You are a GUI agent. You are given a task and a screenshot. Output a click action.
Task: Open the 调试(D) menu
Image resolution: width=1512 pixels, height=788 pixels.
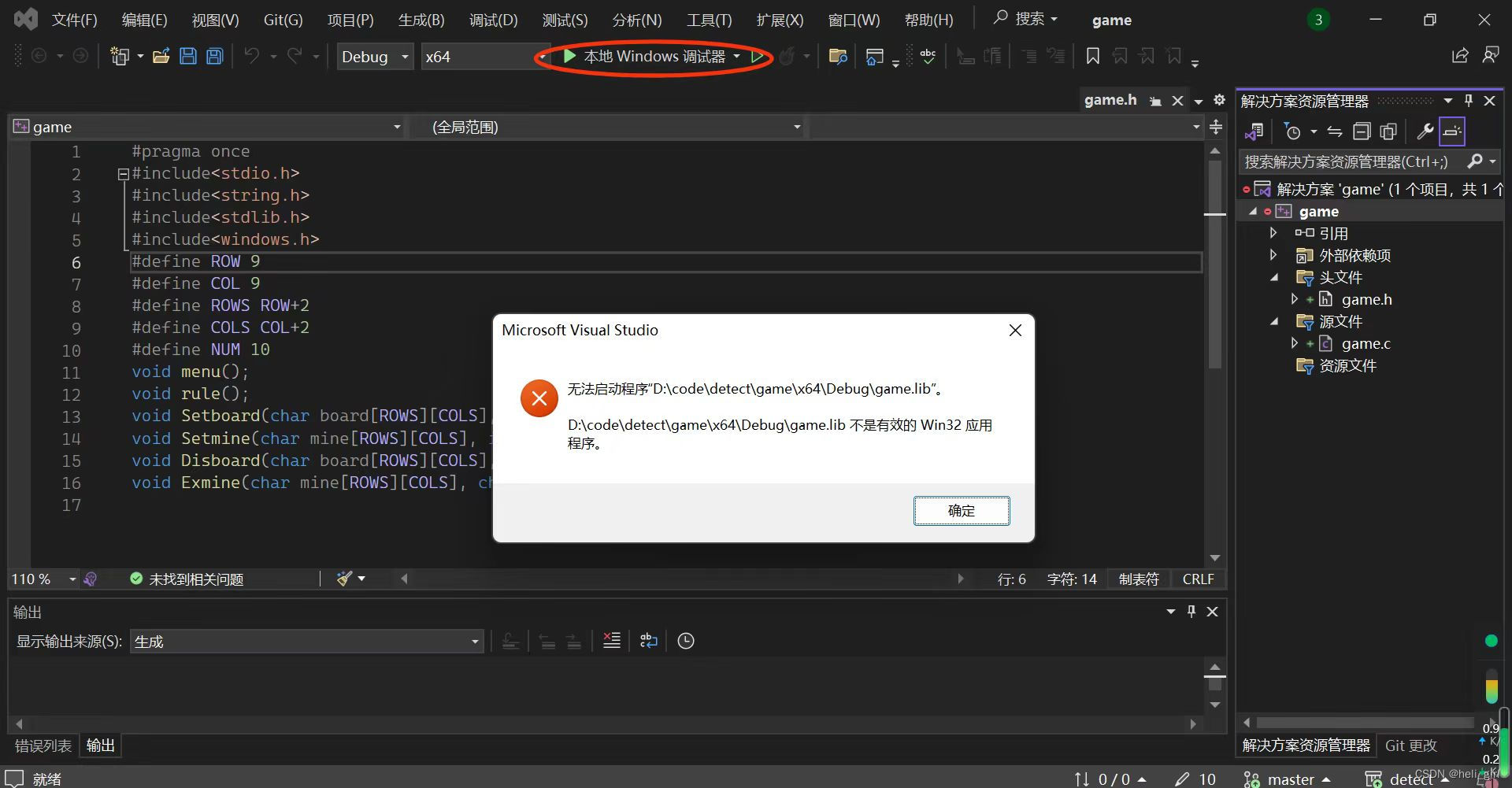[493, 20]
